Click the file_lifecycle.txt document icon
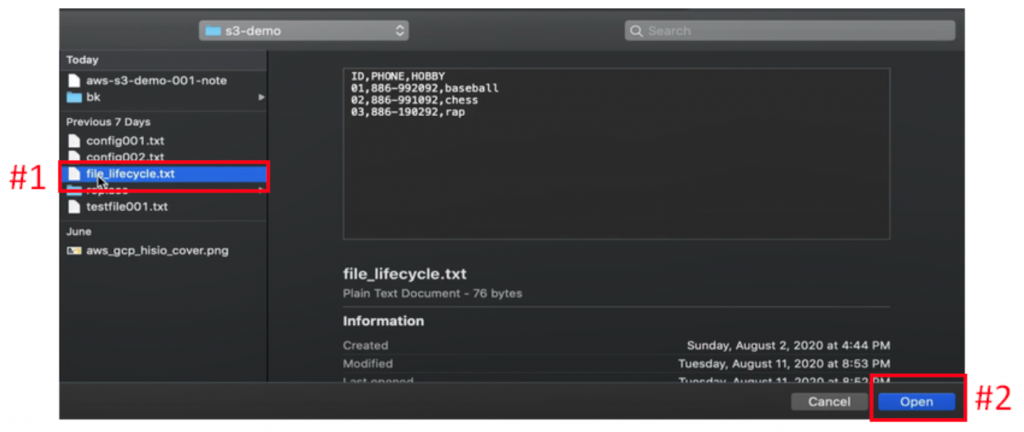The height and width of the screenshot is (432, 1024). [74, 174]
